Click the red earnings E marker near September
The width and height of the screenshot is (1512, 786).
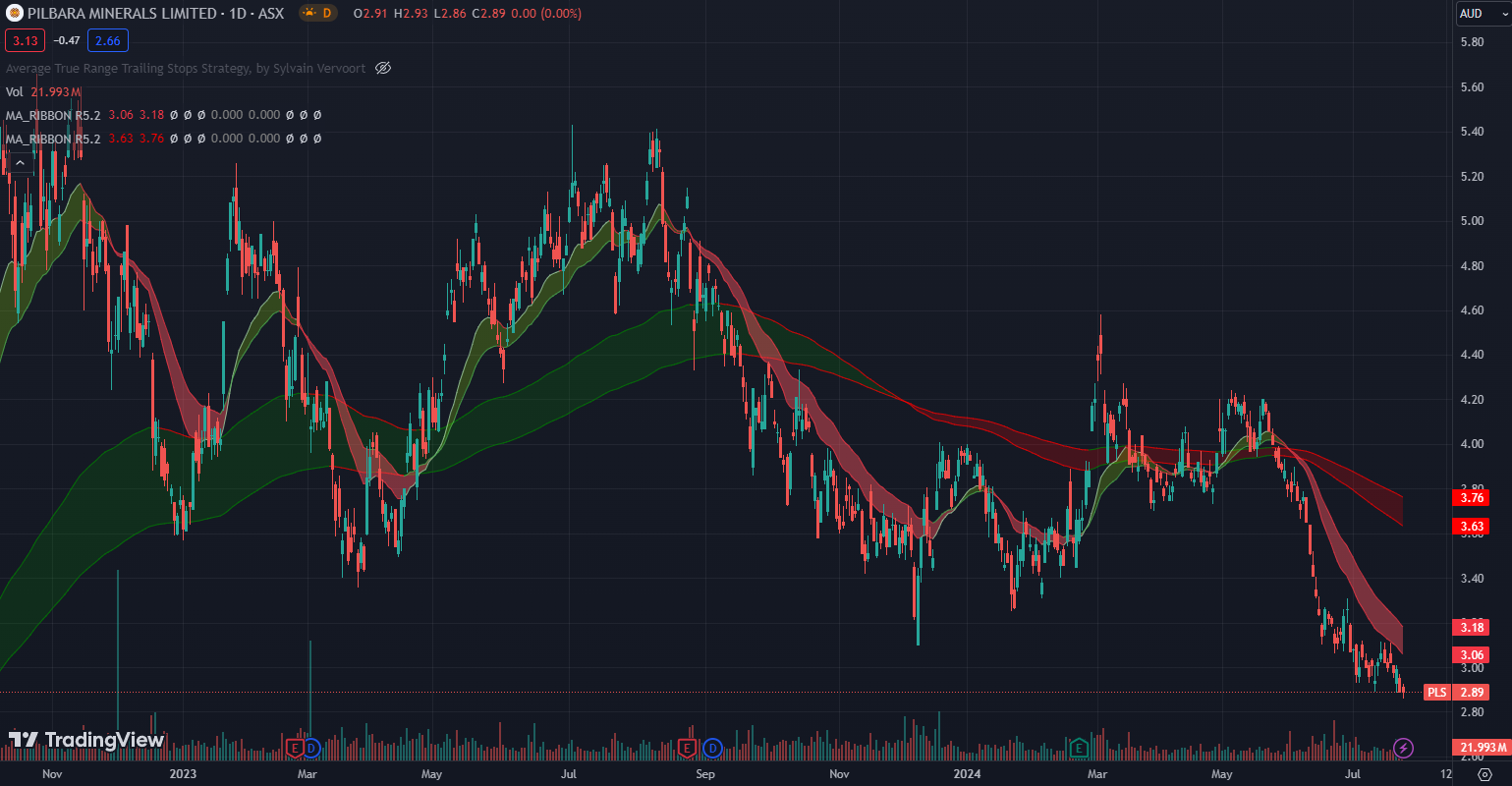coord(688,749)
